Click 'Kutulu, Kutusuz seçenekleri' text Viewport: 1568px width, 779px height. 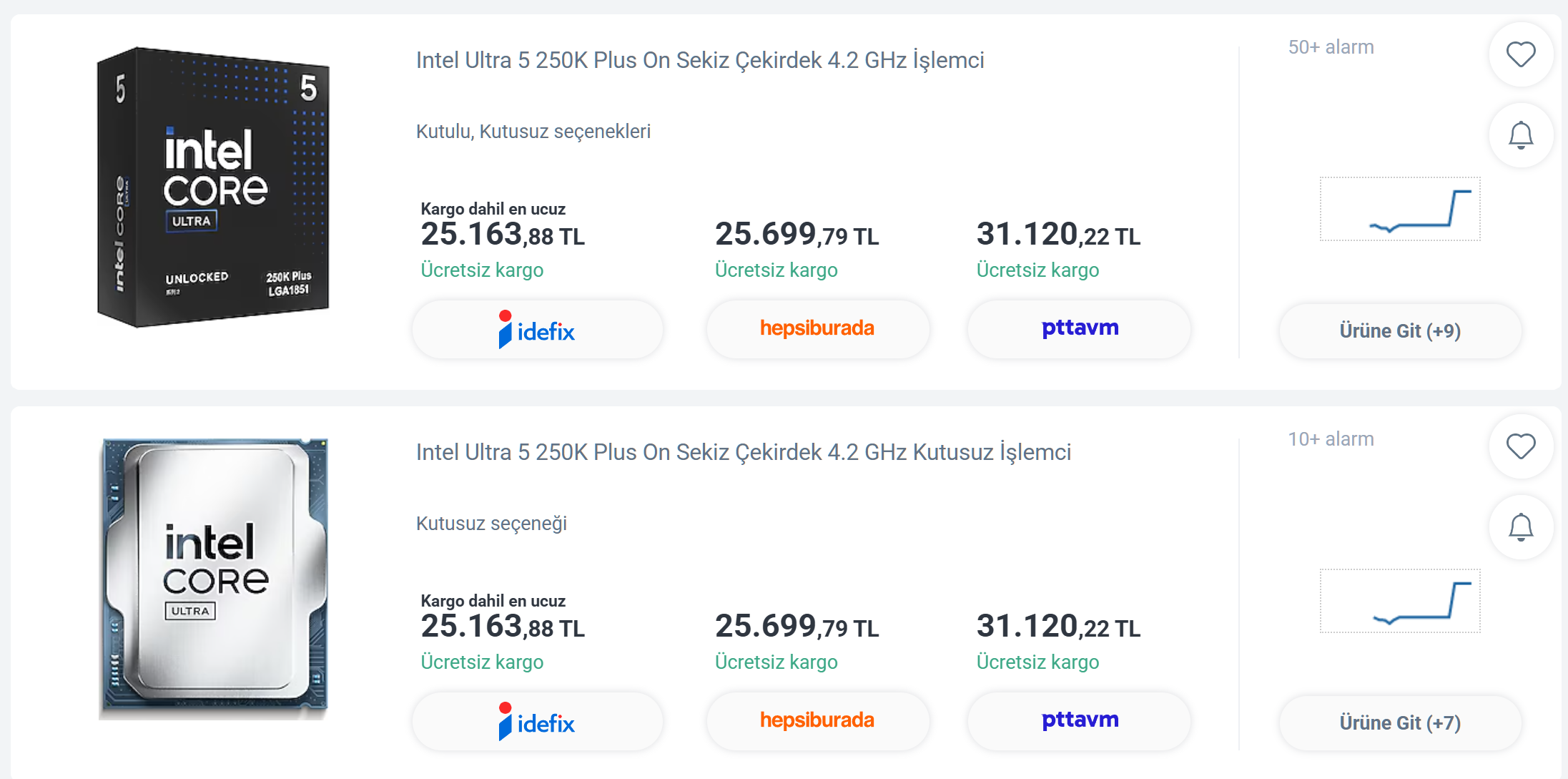click(x=533, y=132)
